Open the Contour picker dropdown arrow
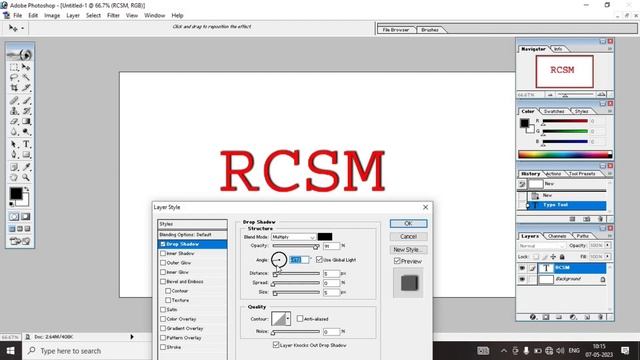This screenshot has height=360, width=640. pyautogui.click(x=288, y=319)
